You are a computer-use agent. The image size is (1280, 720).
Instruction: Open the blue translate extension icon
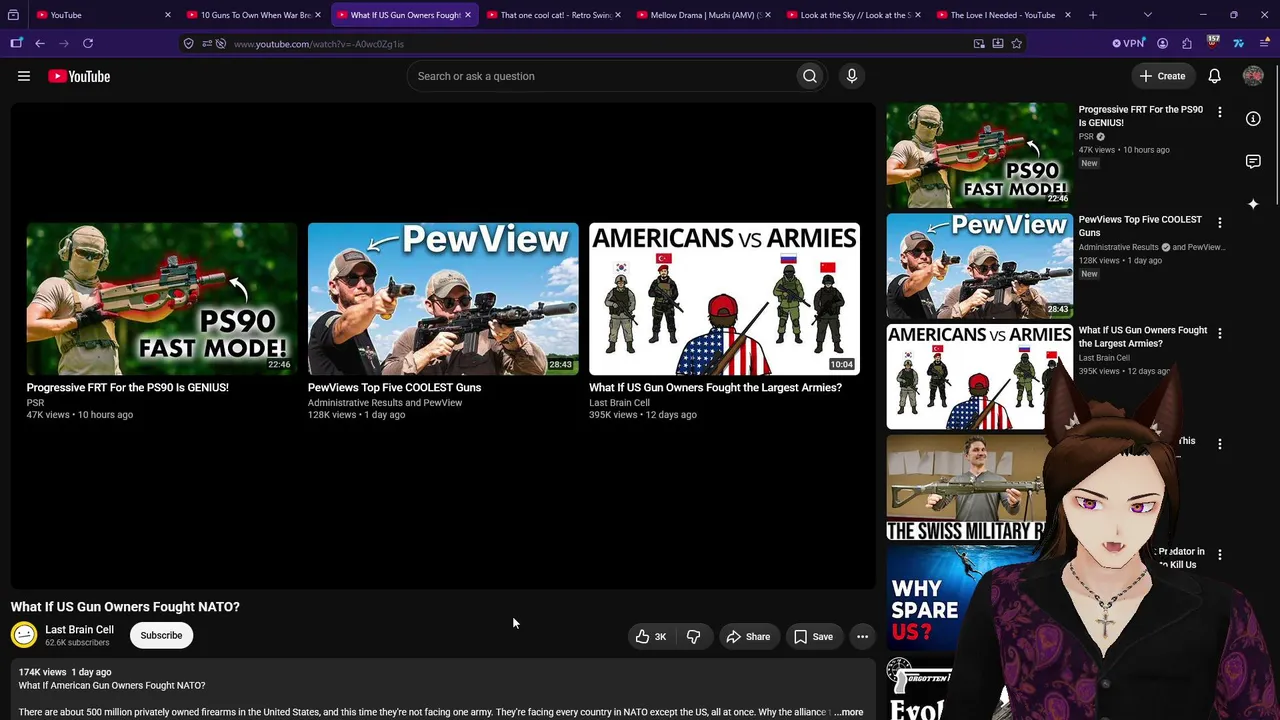(1238, 43)
